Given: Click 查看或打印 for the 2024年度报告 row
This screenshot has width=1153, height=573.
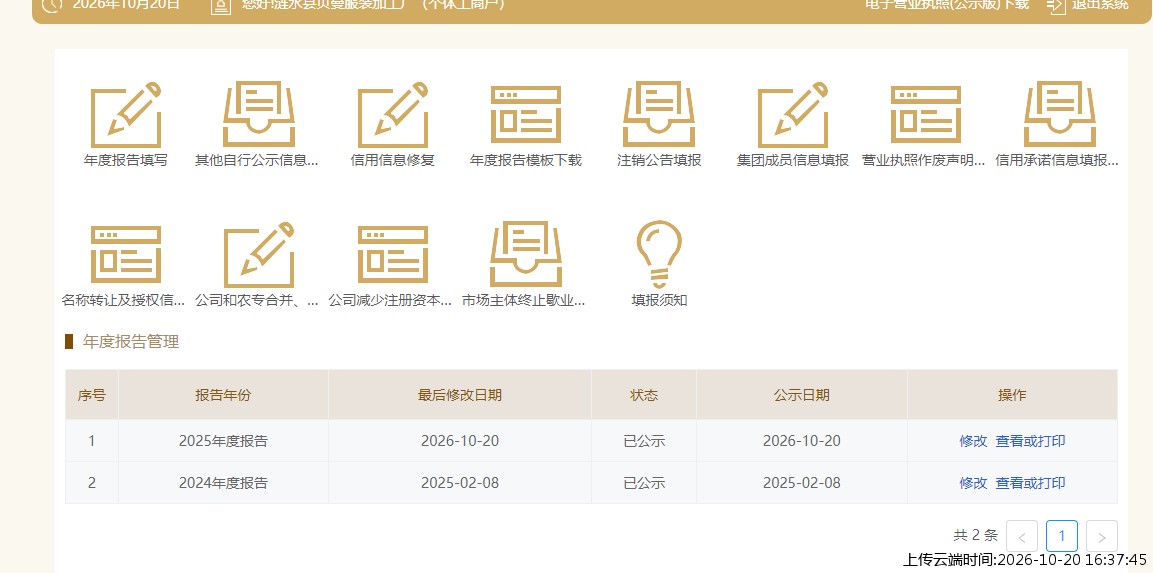Looking at the screenshot, I should pos(1030,483).
